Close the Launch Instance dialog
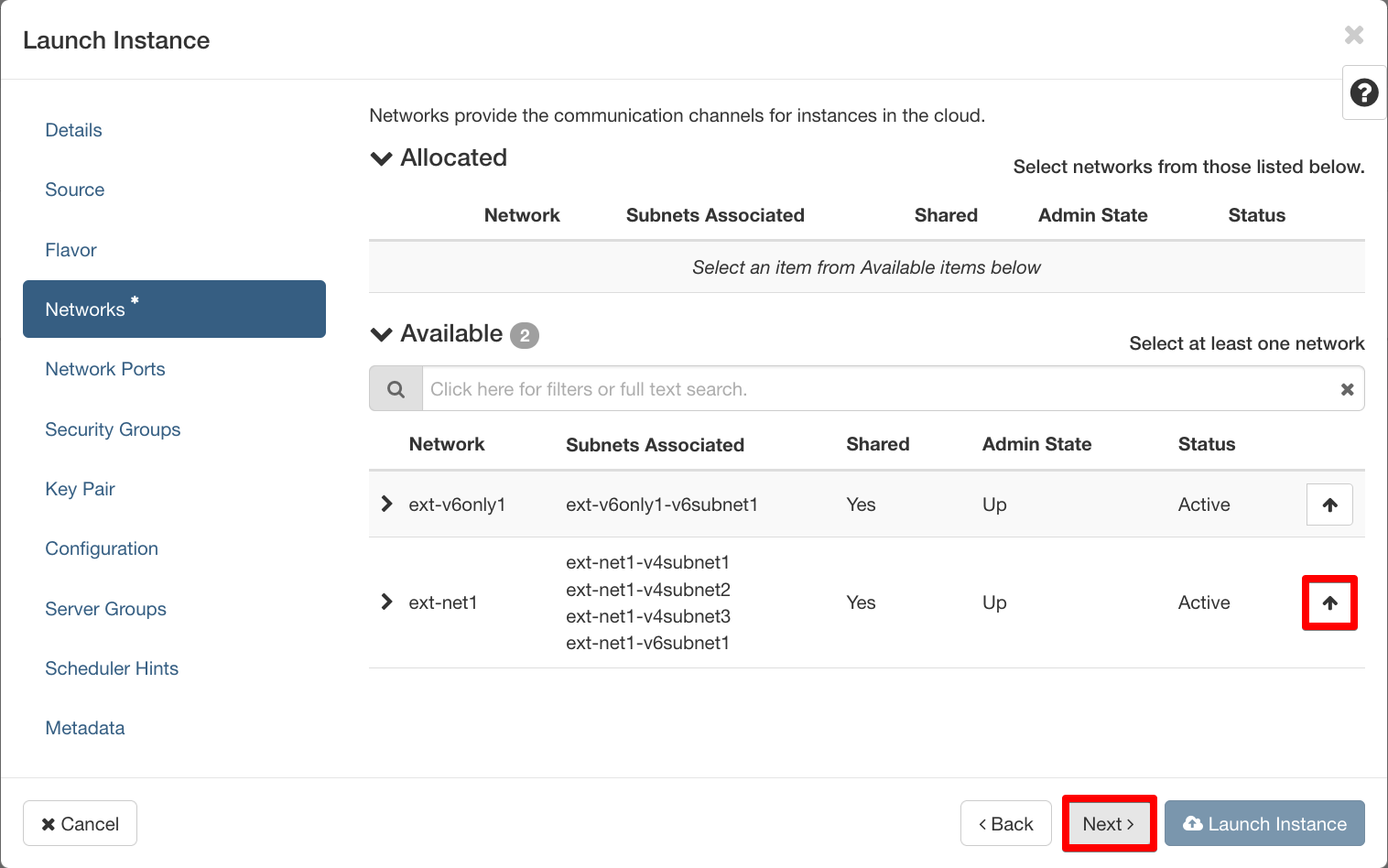This screenshot has height=868, width=1388. [x=1353, y=35]
